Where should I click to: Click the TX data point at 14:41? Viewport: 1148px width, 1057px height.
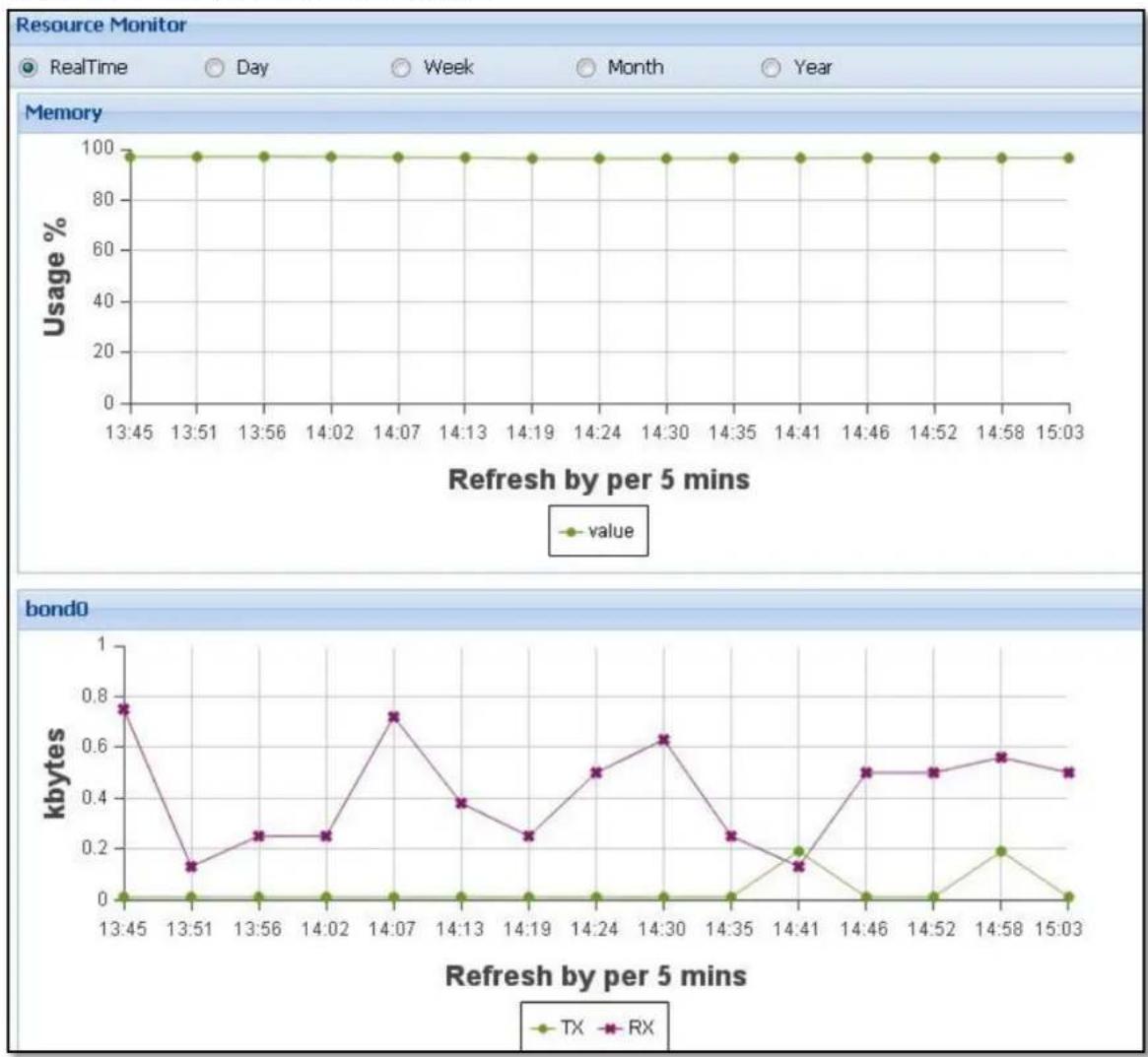click(799, 851)
